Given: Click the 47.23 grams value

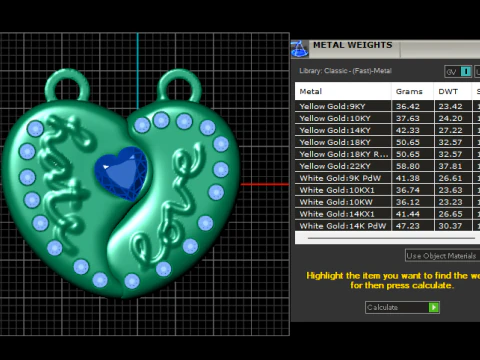Looking at the screenshot, I should coord(407,226).
